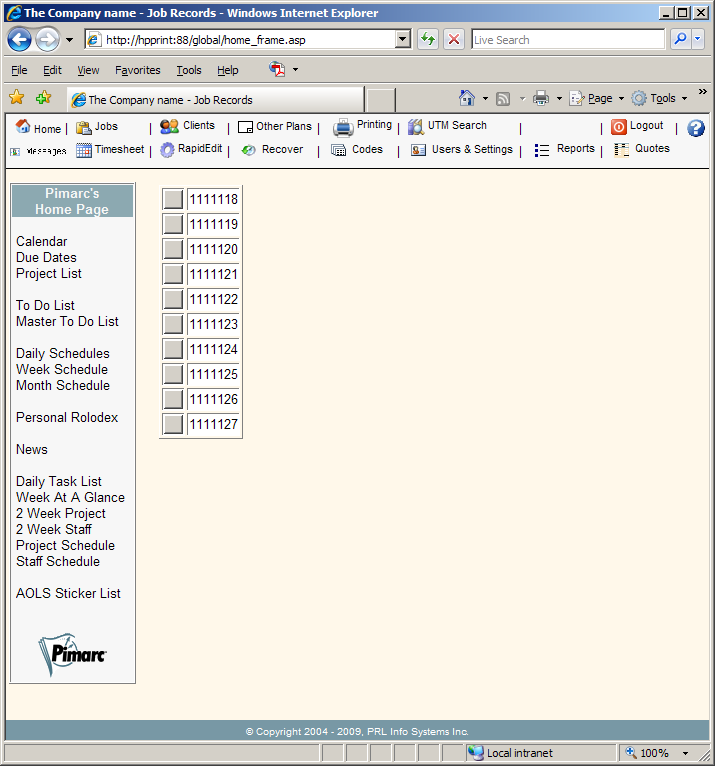Click the red Logout icon
This screenshot has width=715, height=766.
(618, 127)
